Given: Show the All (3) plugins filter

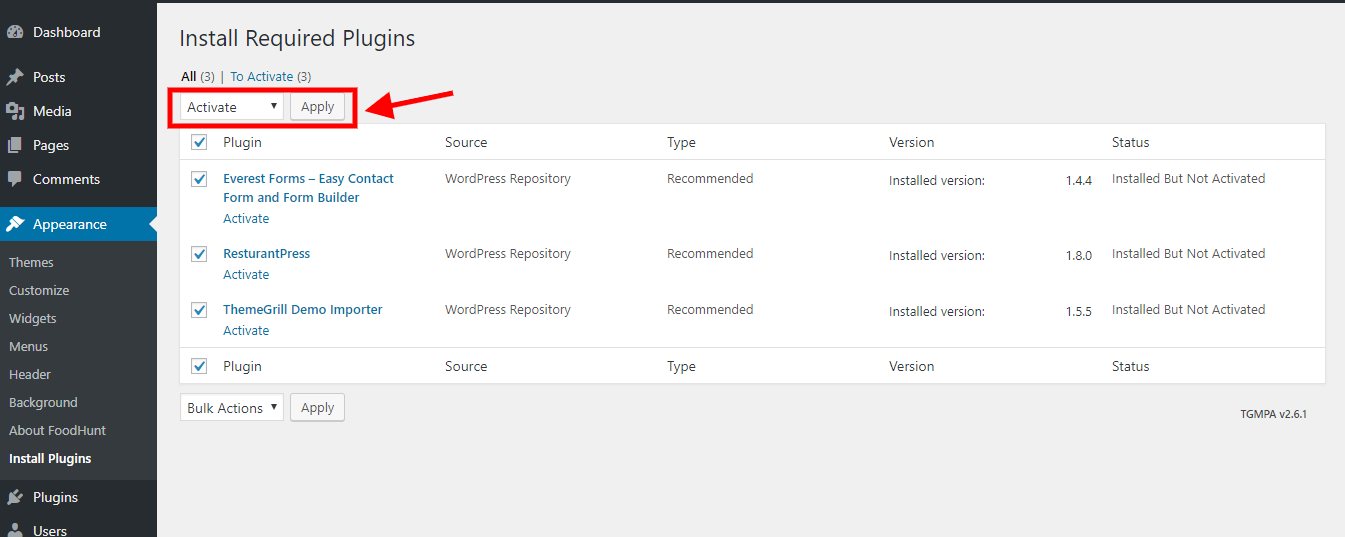Looking at the screenshot, I should tap(198, 76).
